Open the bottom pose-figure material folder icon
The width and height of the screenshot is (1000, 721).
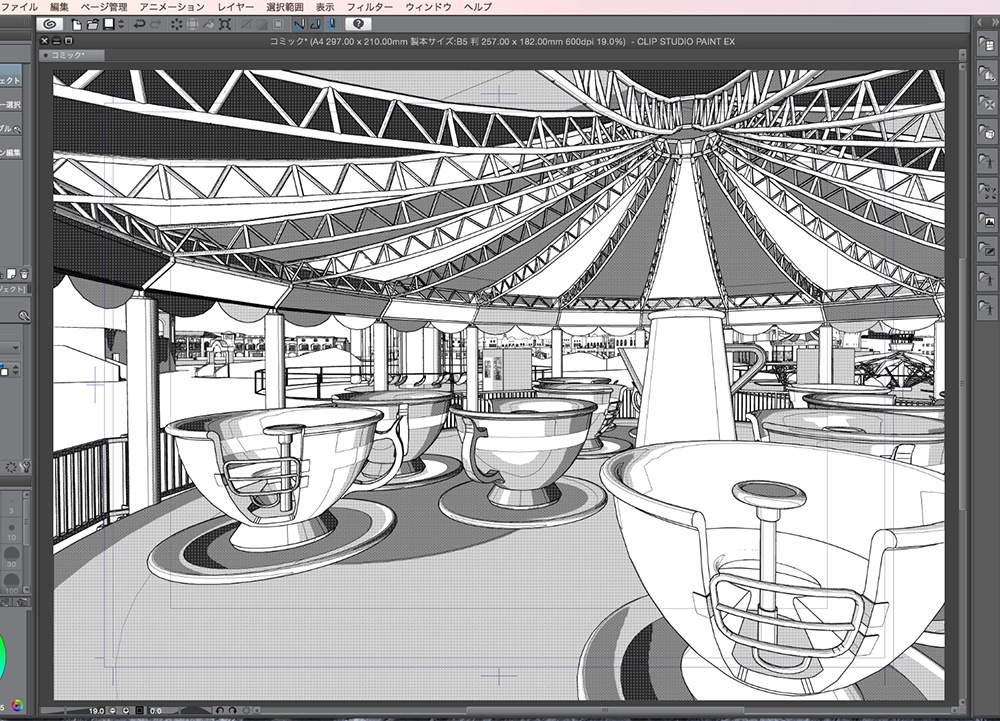986,308
